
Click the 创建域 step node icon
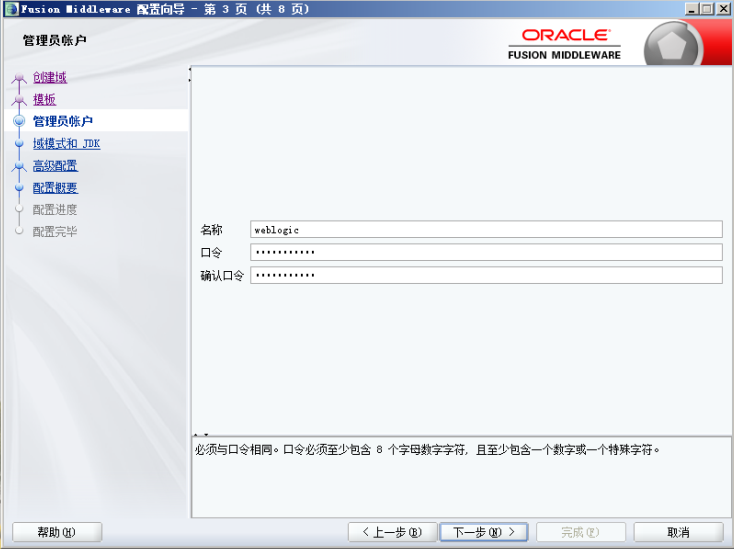click(x=18, y=79)
